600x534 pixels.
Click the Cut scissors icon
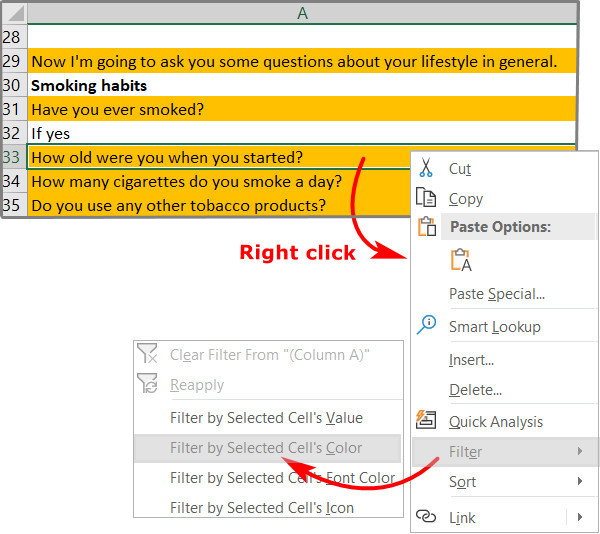point(426,168)
